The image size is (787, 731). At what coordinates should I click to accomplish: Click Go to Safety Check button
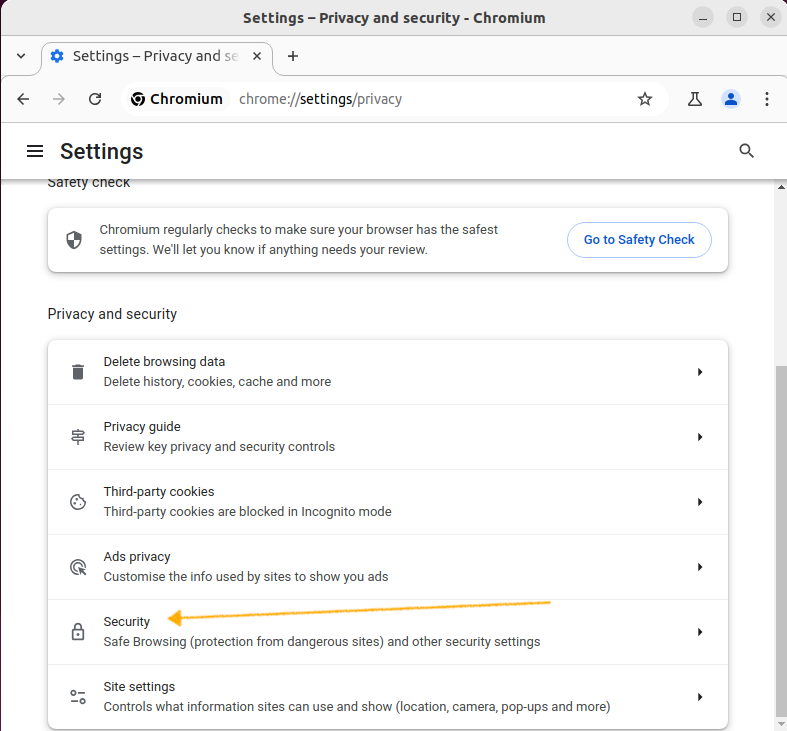click(639, 240)
